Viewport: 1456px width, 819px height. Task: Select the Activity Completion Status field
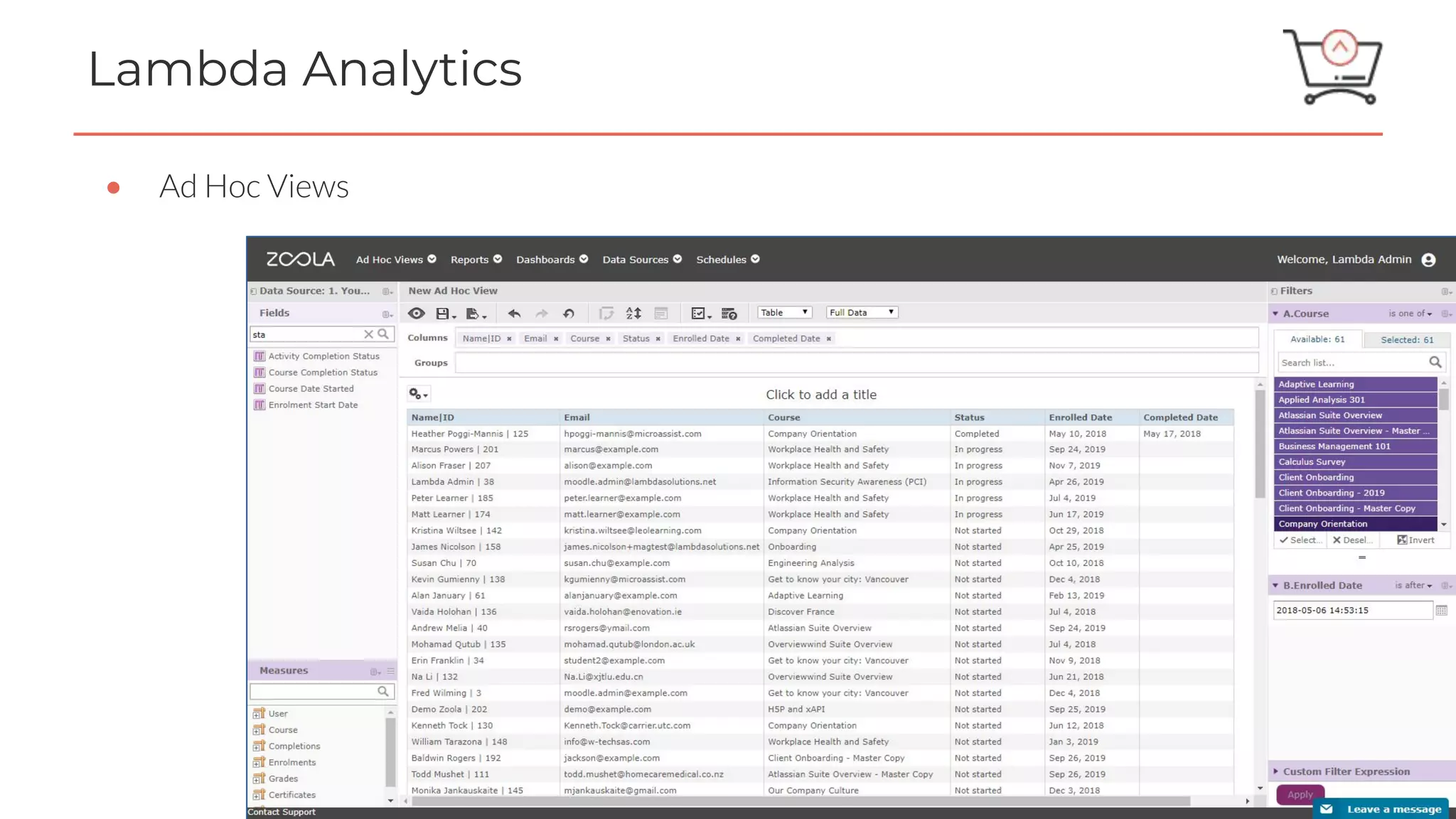323,356
